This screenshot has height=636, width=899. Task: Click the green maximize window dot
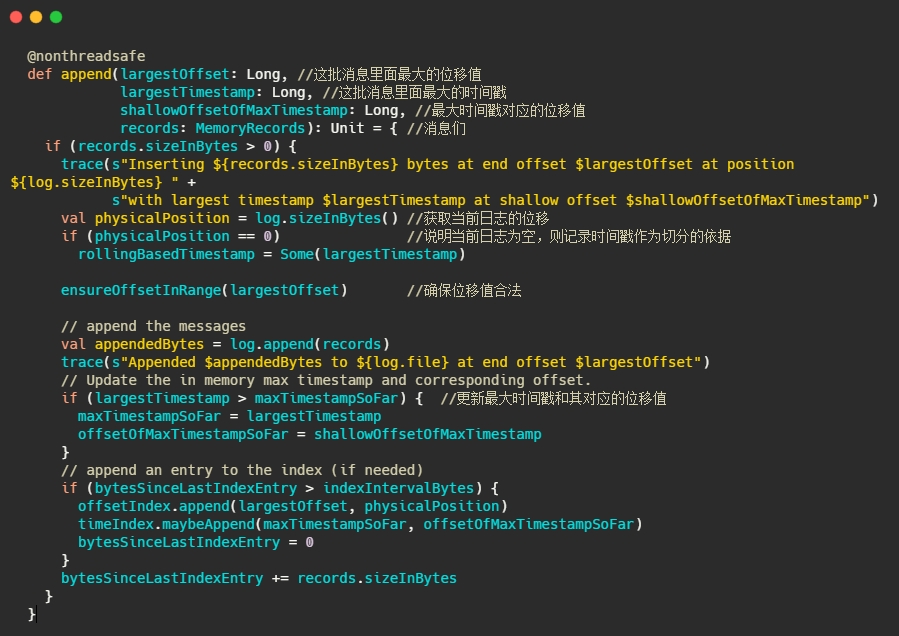point(56,17)
